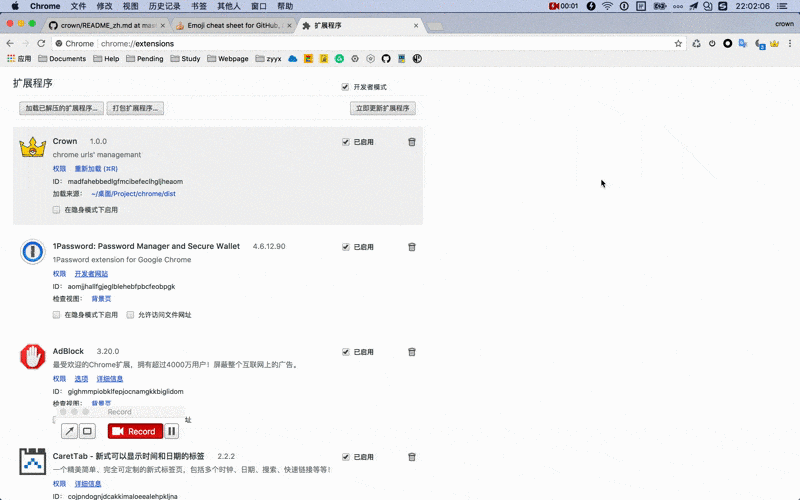Open the WordPress-style round bookmark icon
This screenshot has height=500, width=800.
[417, 59]
